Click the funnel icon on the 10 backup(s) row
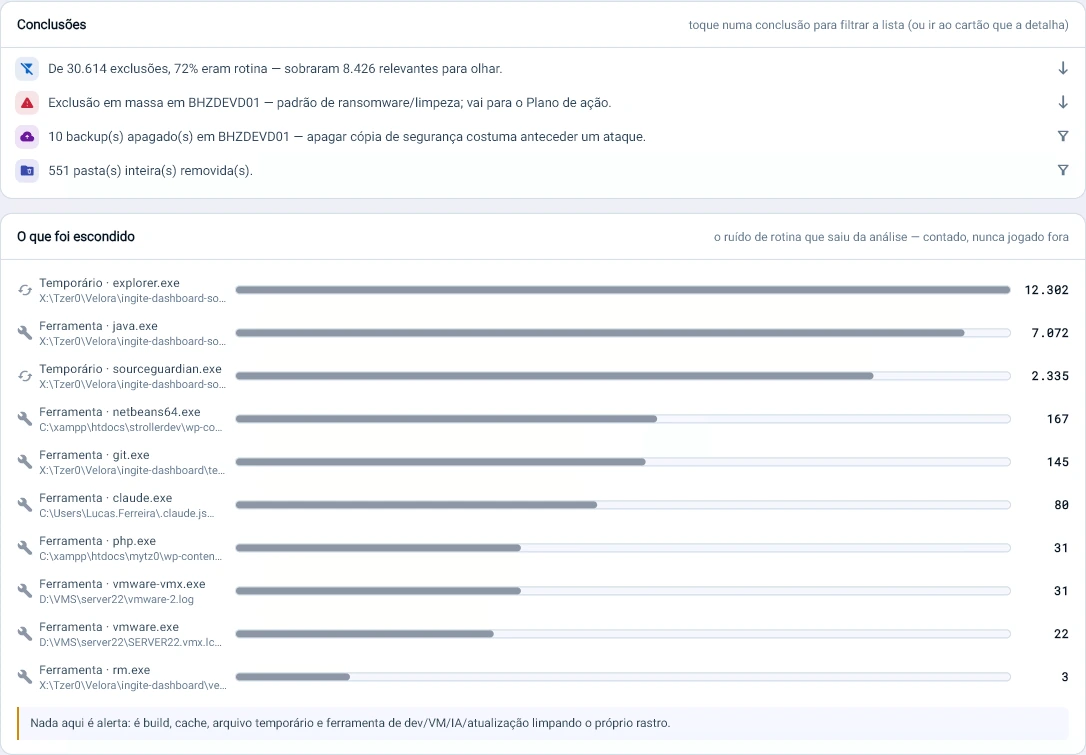 [x=1062, y=136]
